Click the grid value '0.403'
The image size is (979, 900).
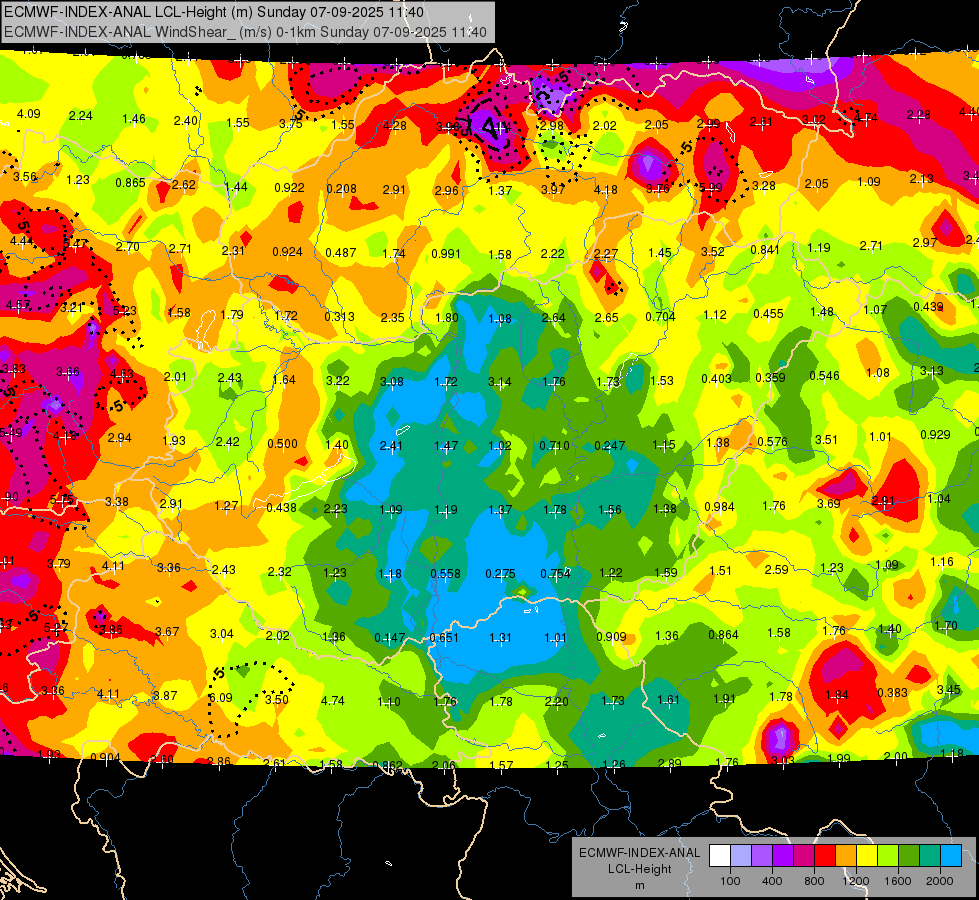pyautogui.click(x=716, y=378)
